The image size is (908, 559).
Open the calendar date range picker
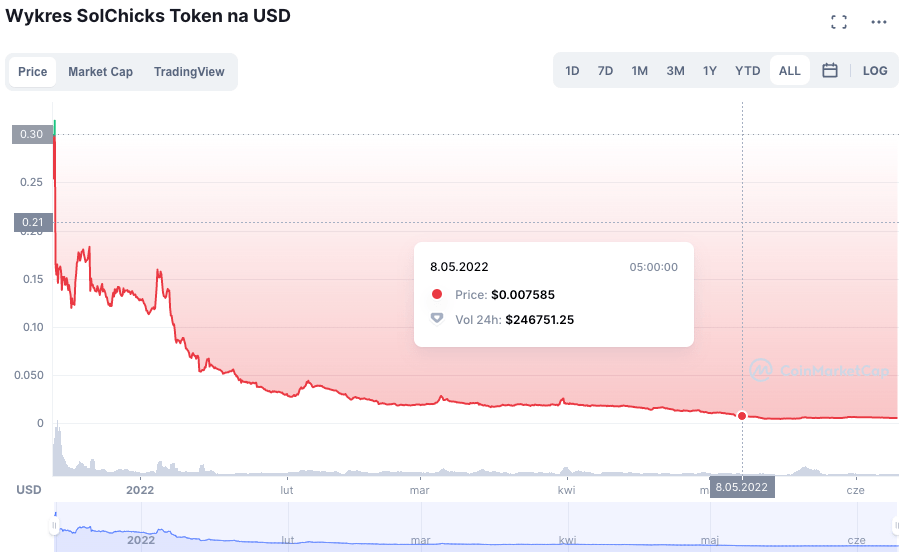pos(830,71)
